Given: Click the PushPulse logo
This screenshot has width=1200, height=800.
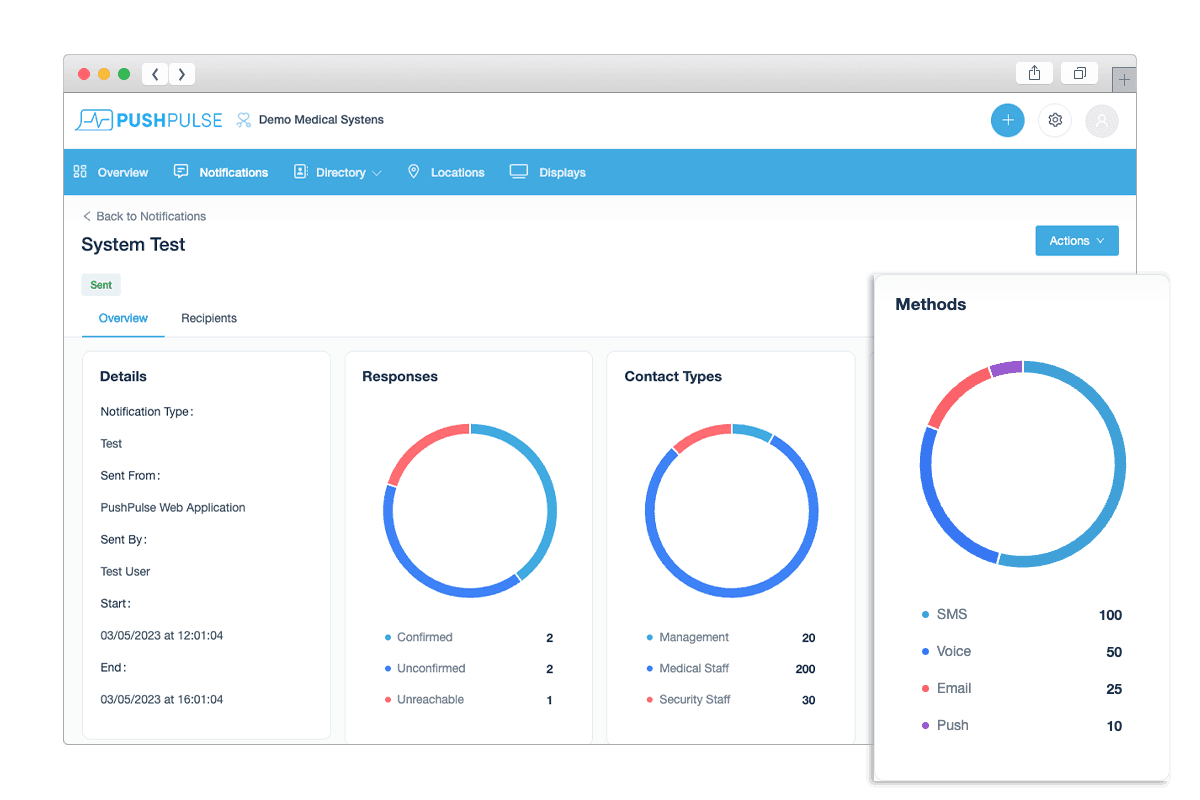Looking at the screenshot, I should pyautogui.click(x=149, y=120).
